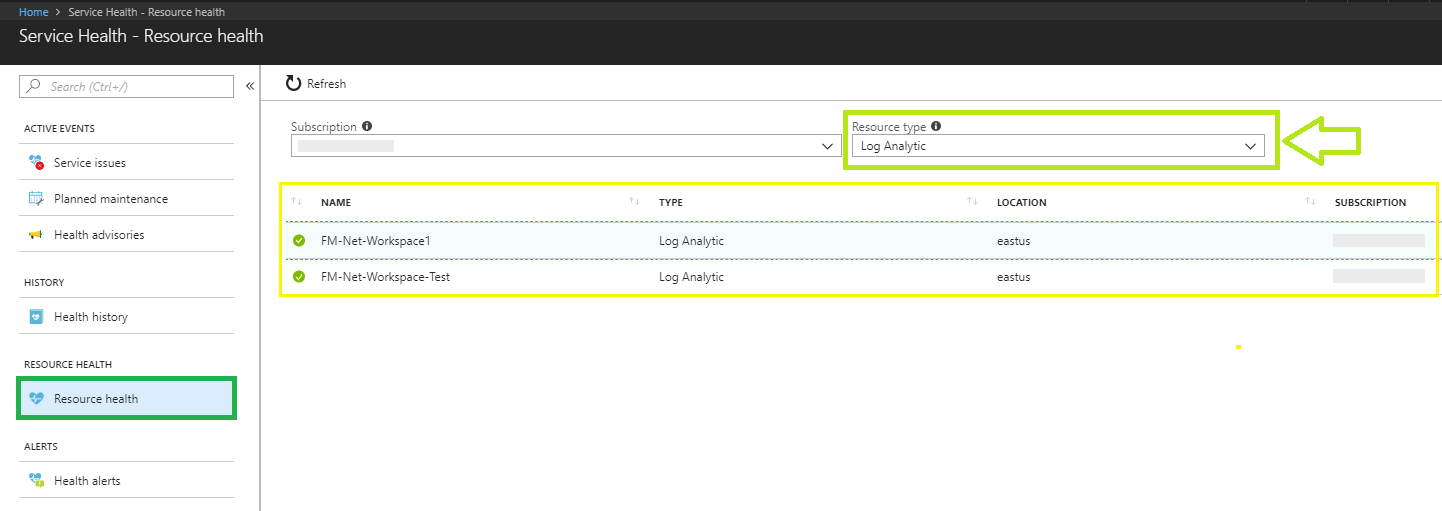Click the search magnifier icon
Image resolution: width=1442 pixels, height=511 pixels.
35,87
